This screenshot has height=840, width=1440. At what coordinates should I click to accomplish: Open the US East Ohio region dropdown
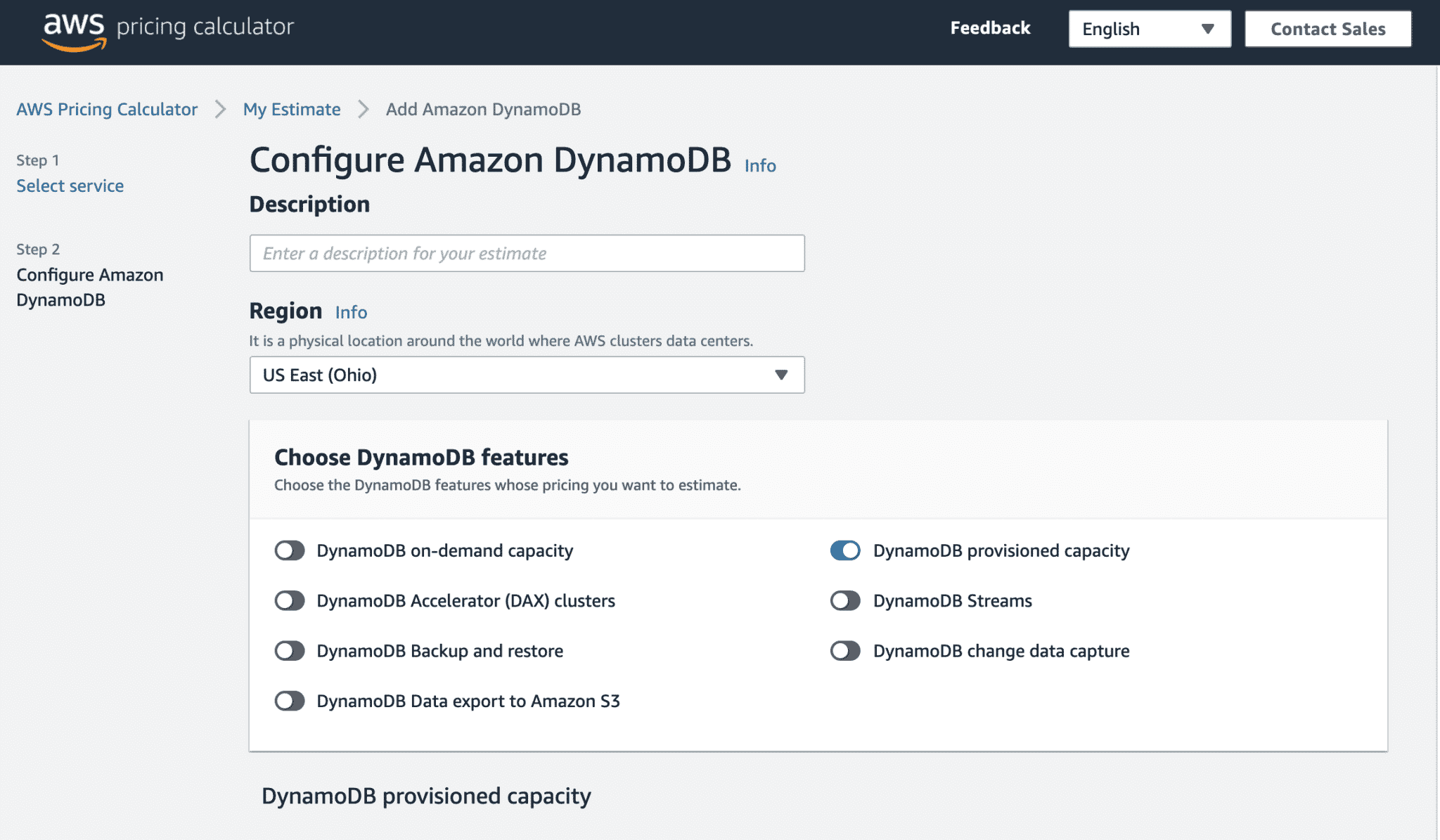[526, 374]
